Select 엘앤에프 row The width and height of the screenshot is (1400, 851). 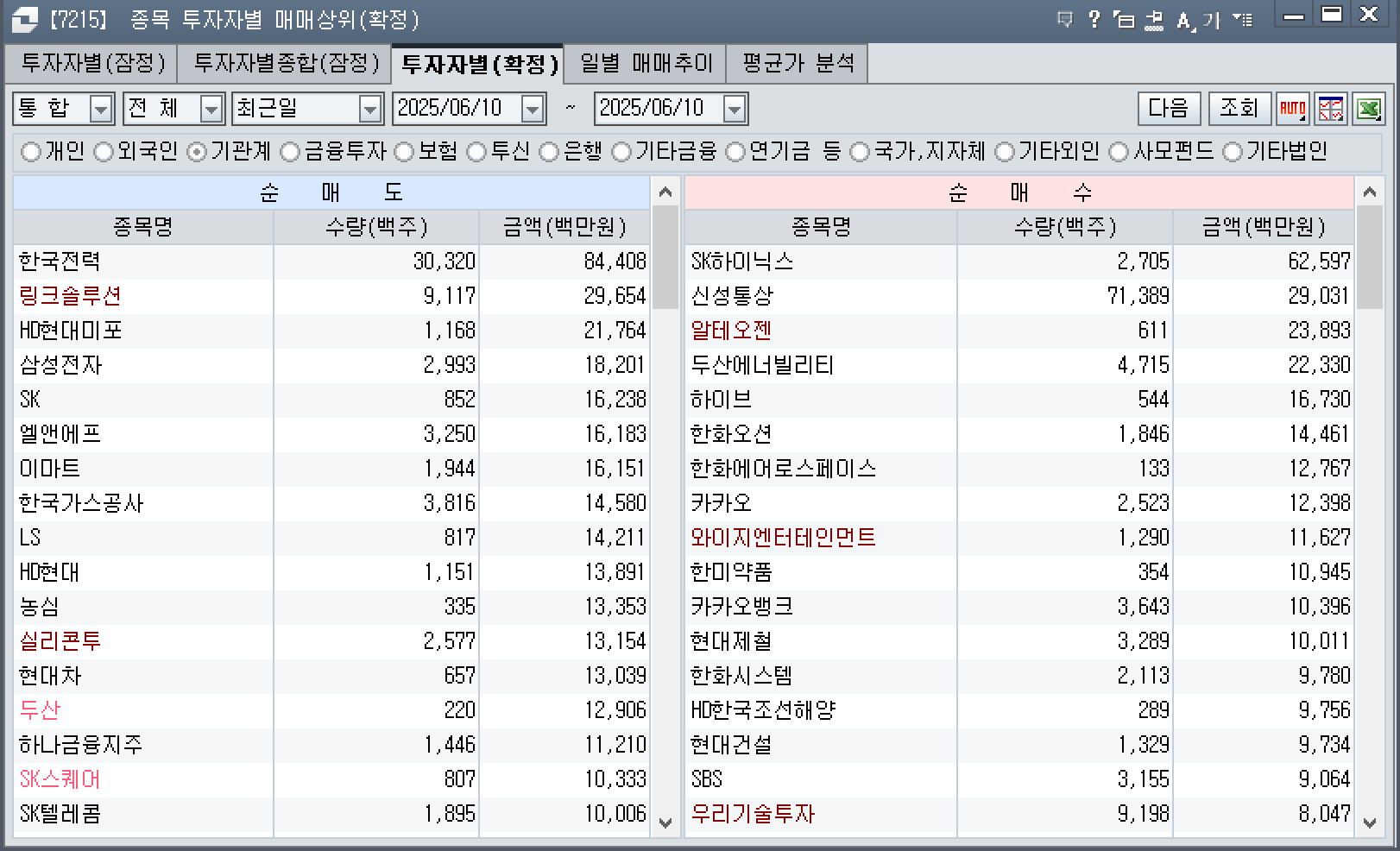(x=331, y=434)
